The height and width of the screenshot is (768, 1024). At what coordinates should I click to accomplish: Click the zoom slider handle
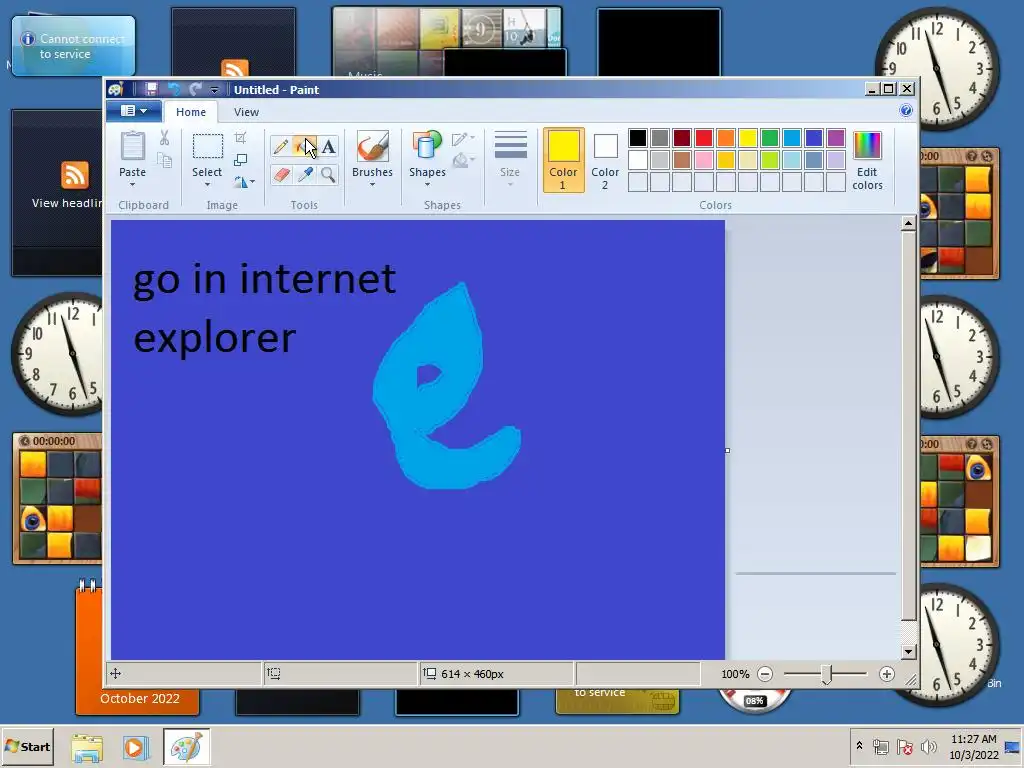(826, 674)
